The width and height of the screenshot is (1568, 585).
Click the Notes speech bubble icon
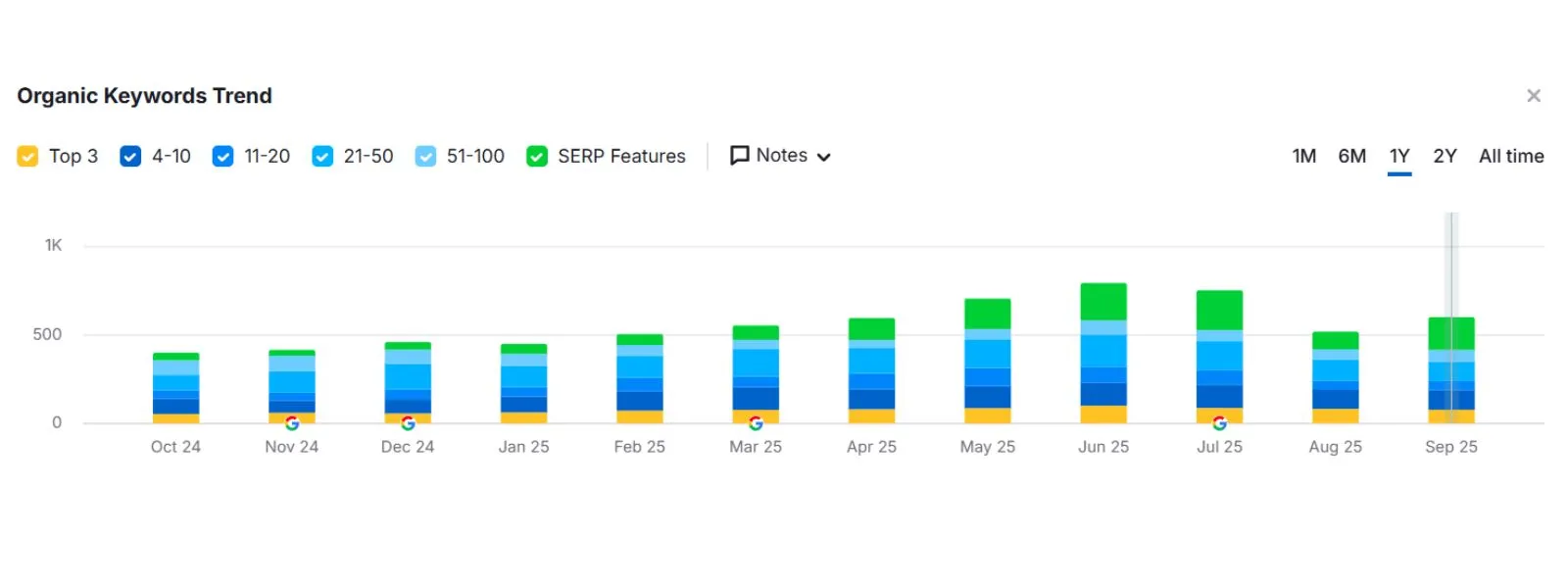tap(740, 156)
